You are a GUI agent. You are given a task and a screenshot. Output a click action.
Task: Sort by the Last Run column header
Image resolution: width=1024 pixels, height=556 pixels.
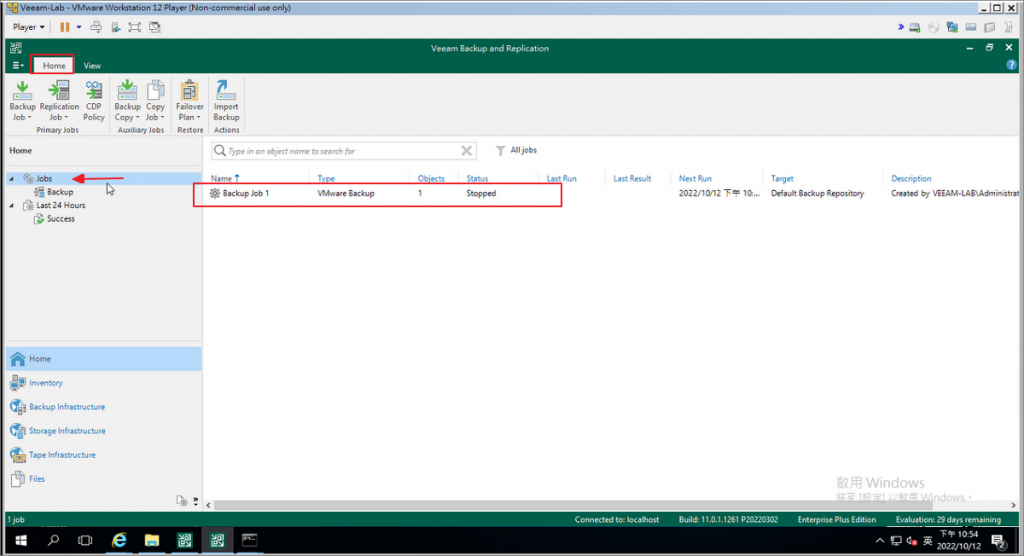pyautogui.click(x=562, y=178)
